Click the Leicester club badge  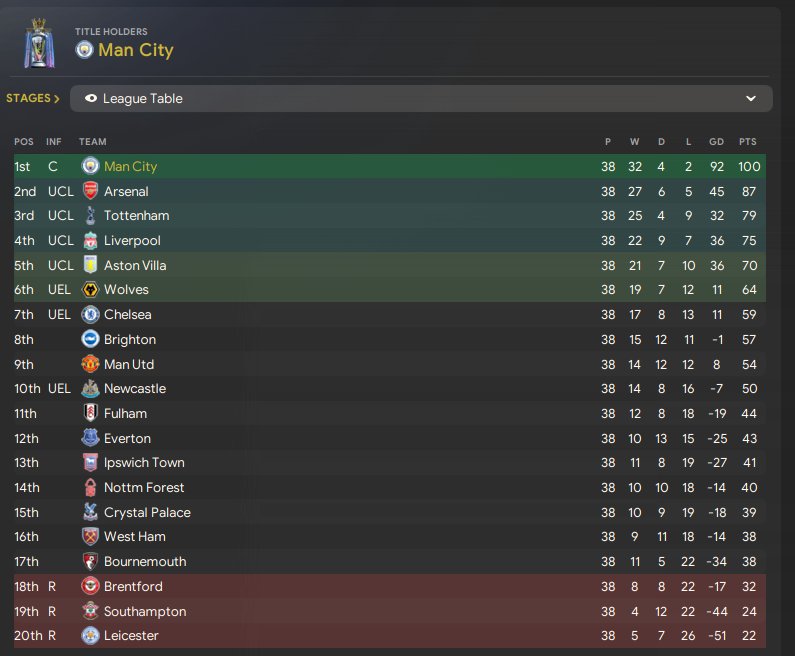point(90,636)
